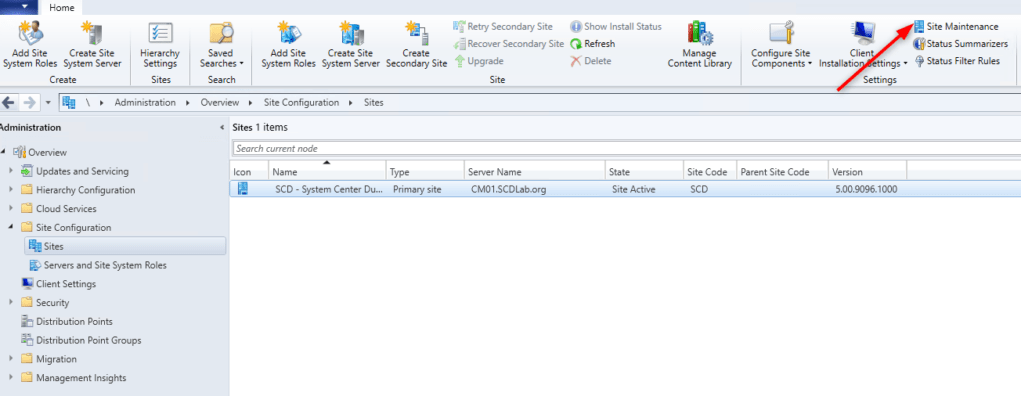The width and height of the screenshot is (1021, 396).
Task: Expand the Security folder
Action: pyautogui.click(x=10, y=302)
